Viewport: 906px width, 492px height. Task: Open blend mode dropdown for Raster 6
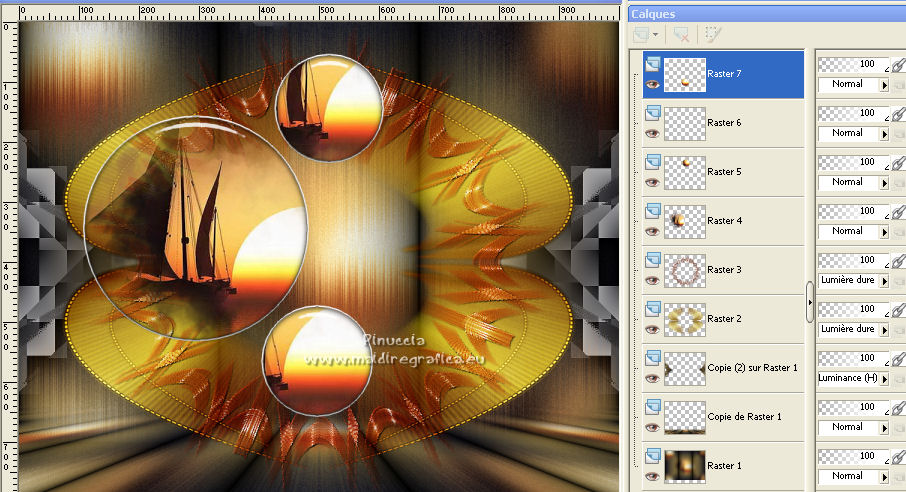(x=884, y=134)
